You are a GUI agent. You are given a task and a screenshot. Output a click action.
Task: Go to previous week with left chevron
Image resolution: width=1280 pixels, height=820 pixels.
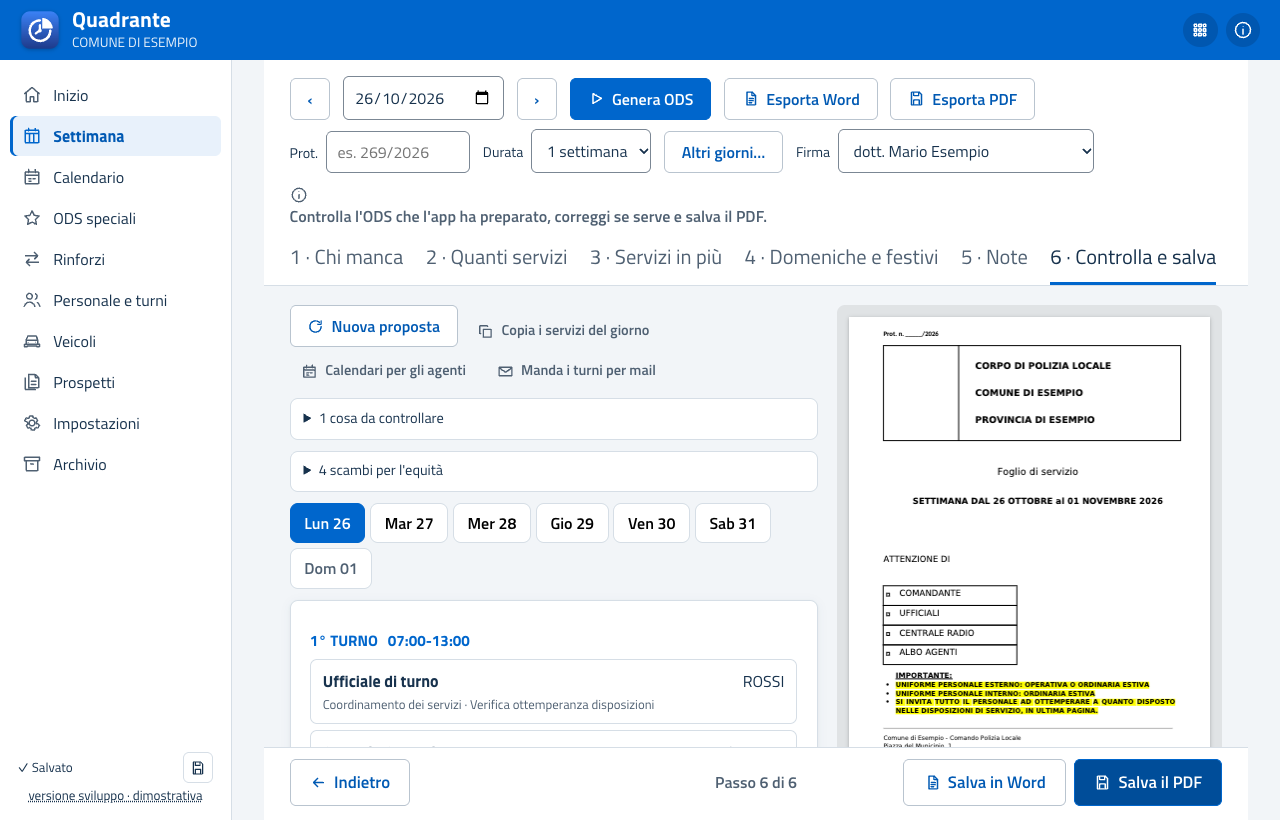pos(310,99)
